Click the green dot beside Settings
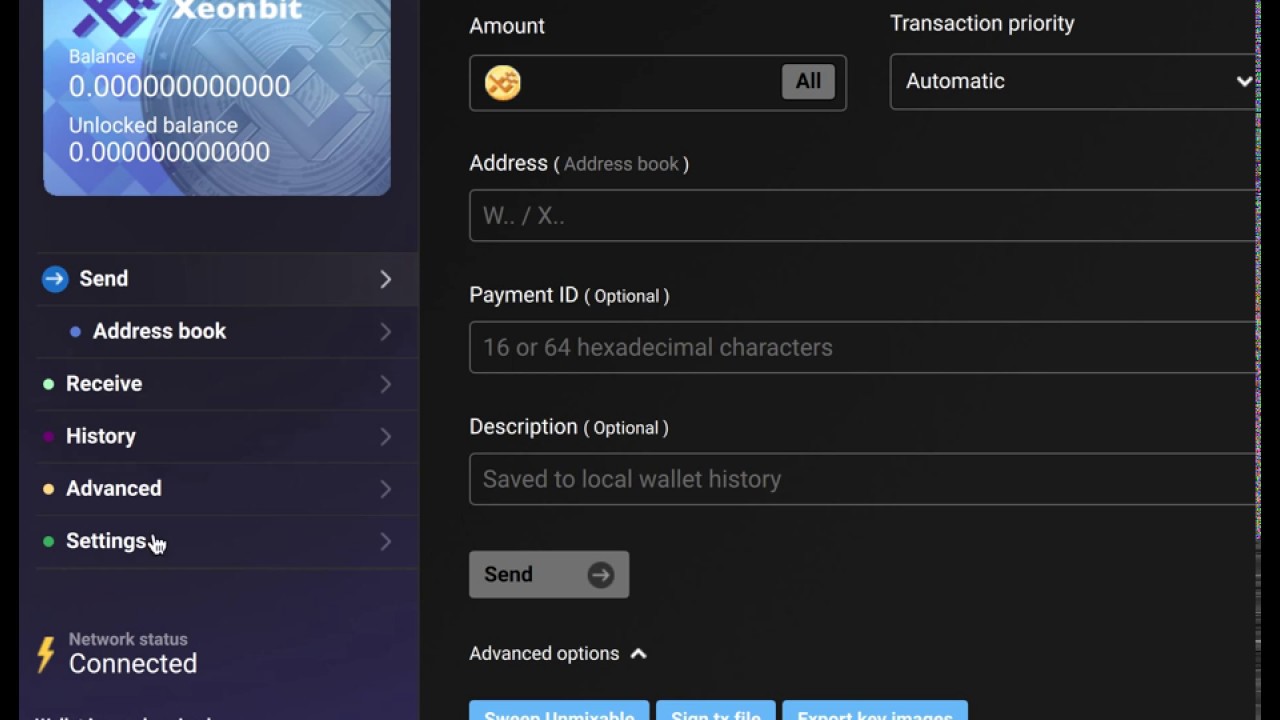This screenshot has width=1280, height=720. click(x=48, y=541)
